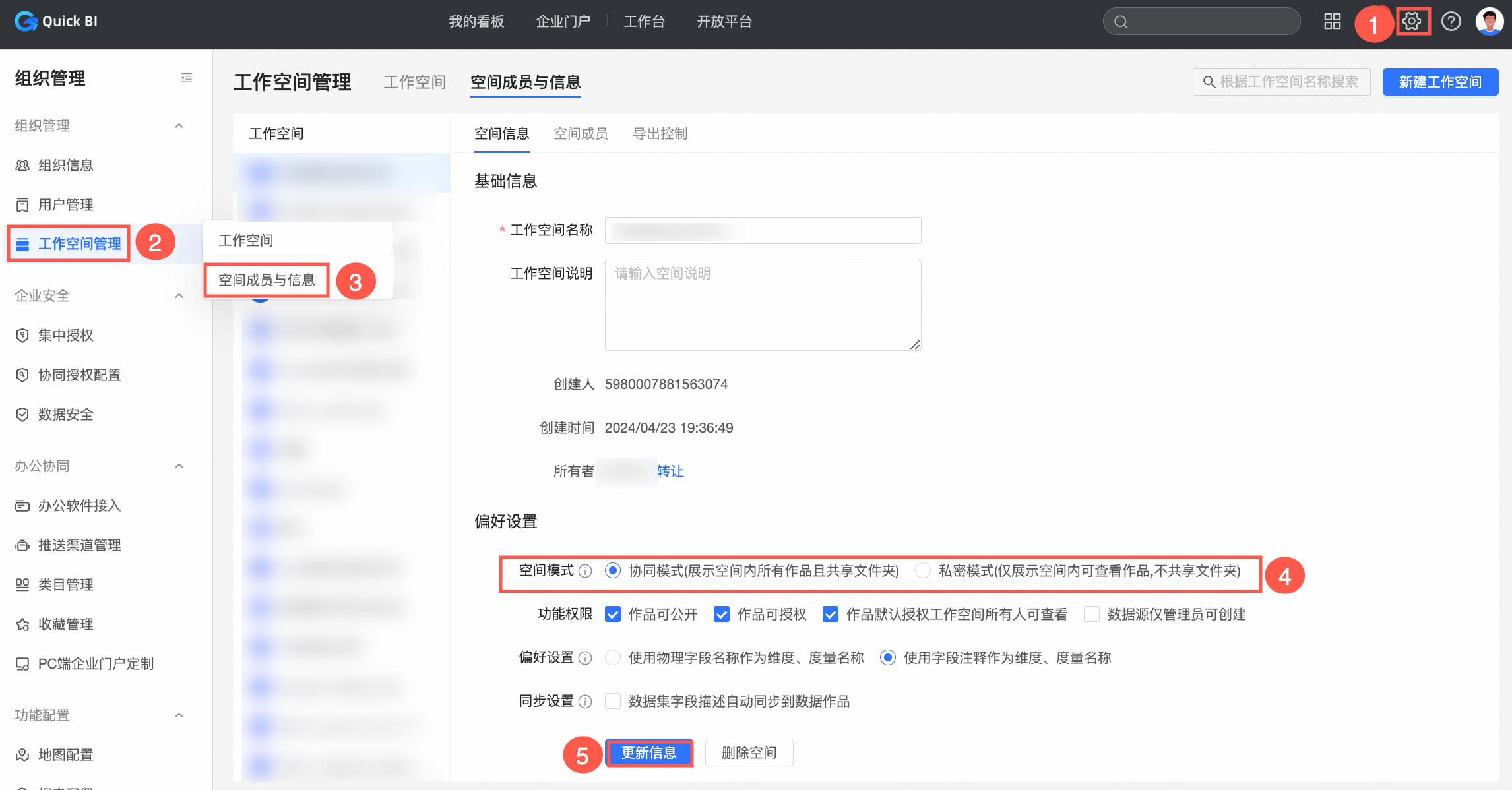Click the info icon beside 偏好设置 option

point(585,658)
